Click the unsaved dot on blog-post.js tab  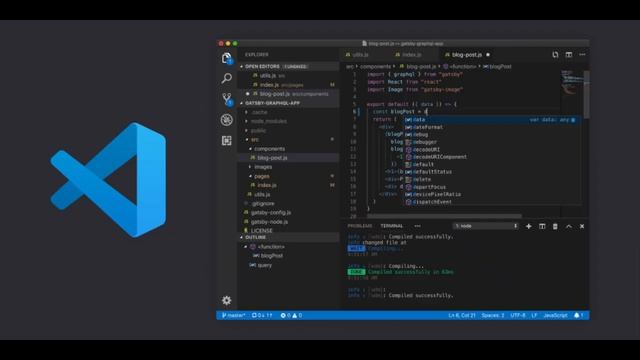[488, 55]
